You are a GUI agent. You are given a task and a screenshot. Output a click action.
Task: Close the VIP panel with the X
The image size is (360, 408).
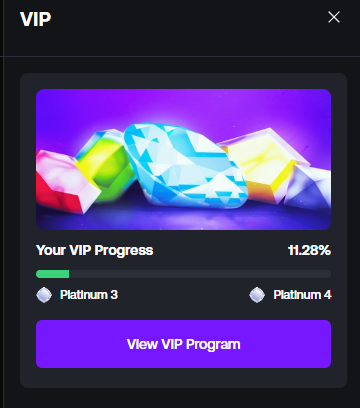[x=334, y=17]
